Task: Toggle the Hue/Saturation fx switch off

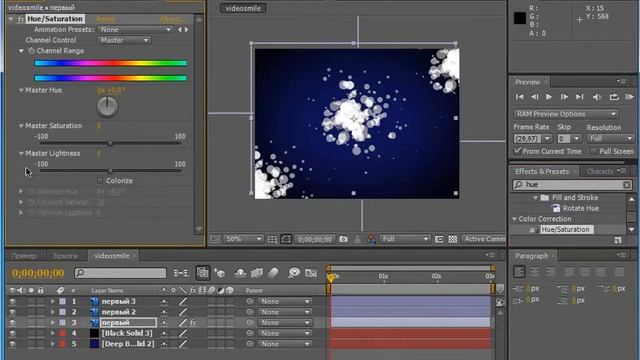Action: coord(20,19)
